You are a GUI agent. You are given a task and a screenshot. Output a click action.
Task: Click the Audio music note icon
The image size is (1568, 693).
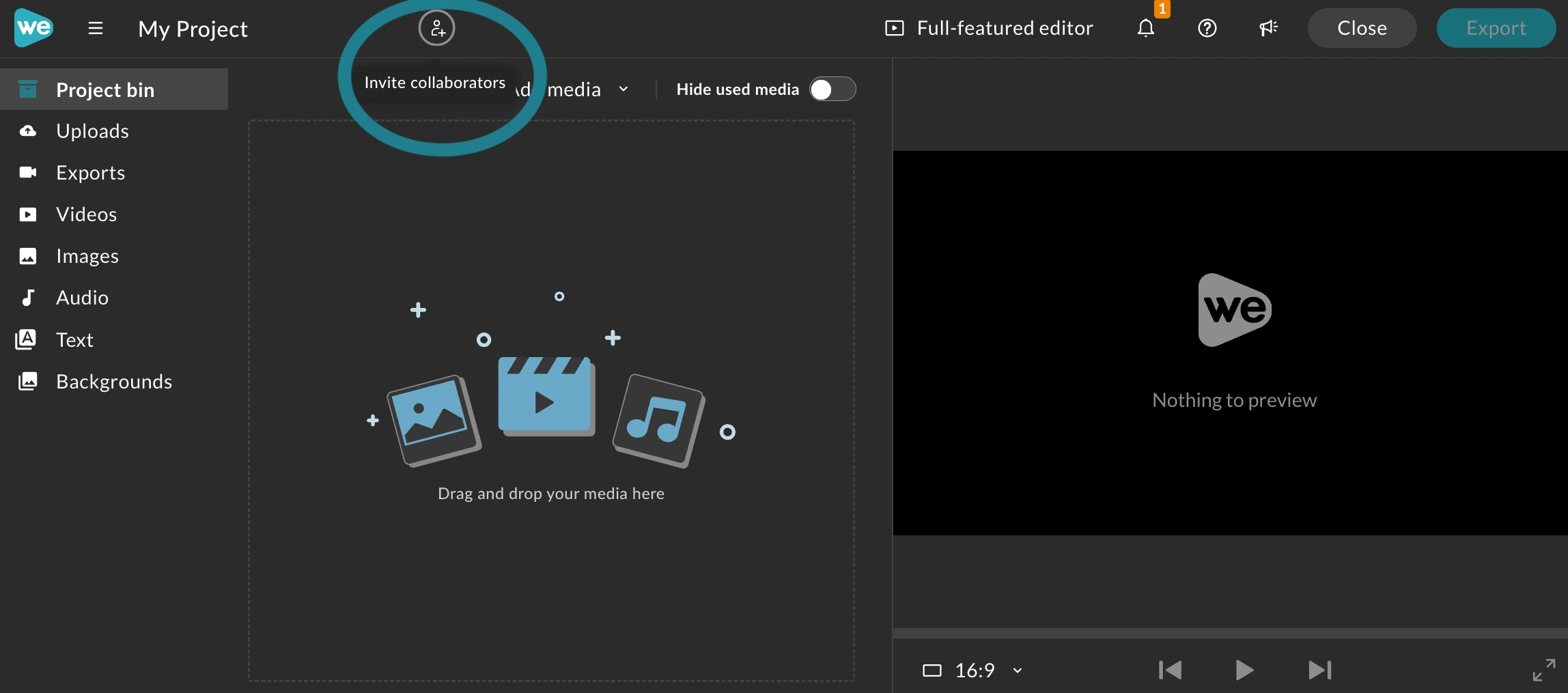click(x=28, y=298)
